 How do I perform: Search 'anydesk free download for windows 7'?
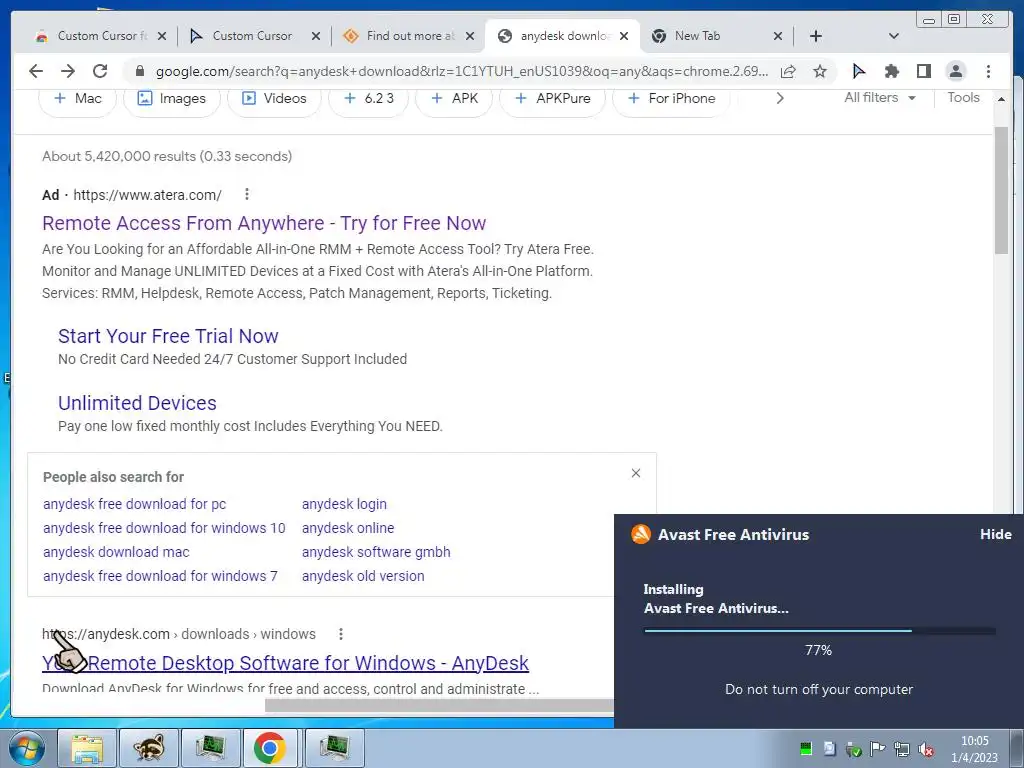point(160,576)
